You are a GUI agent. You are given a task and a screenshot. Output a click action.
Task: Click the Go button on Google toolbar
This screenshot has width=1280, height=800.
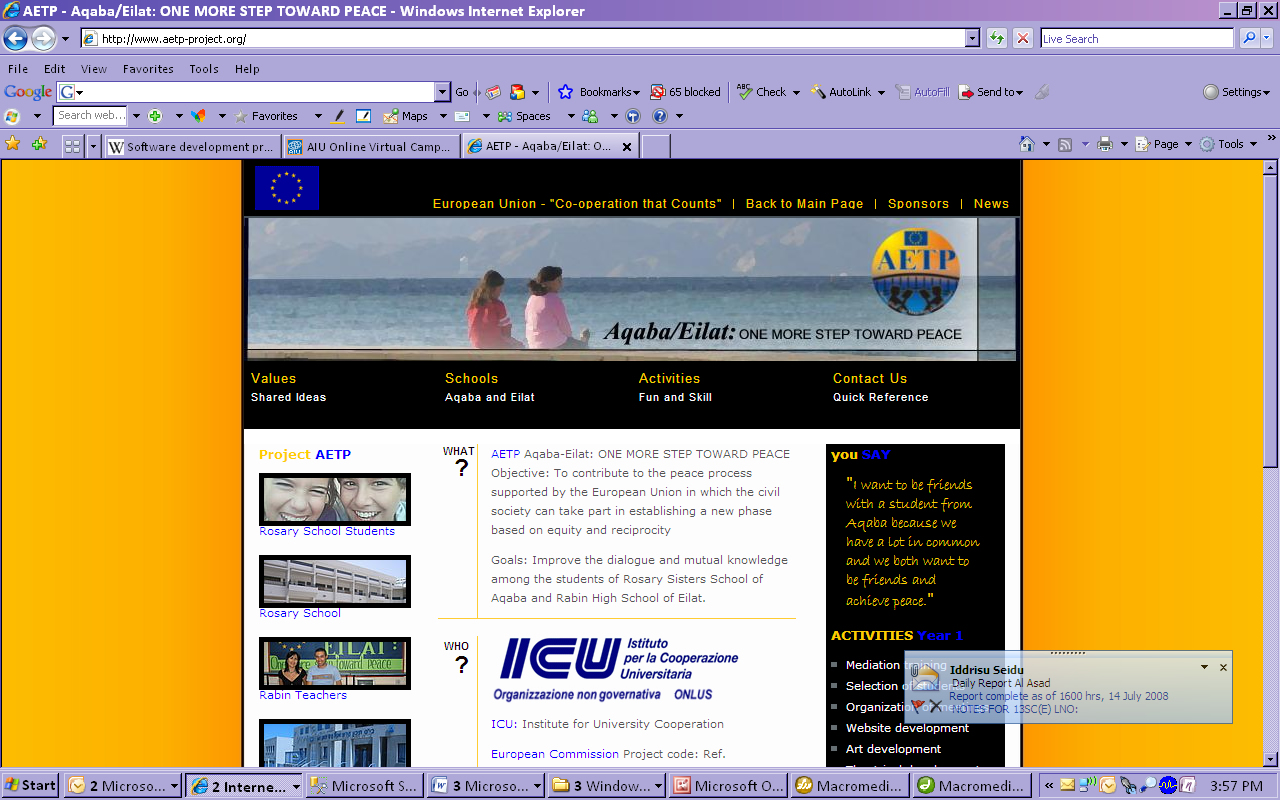(x=462, y=92)
